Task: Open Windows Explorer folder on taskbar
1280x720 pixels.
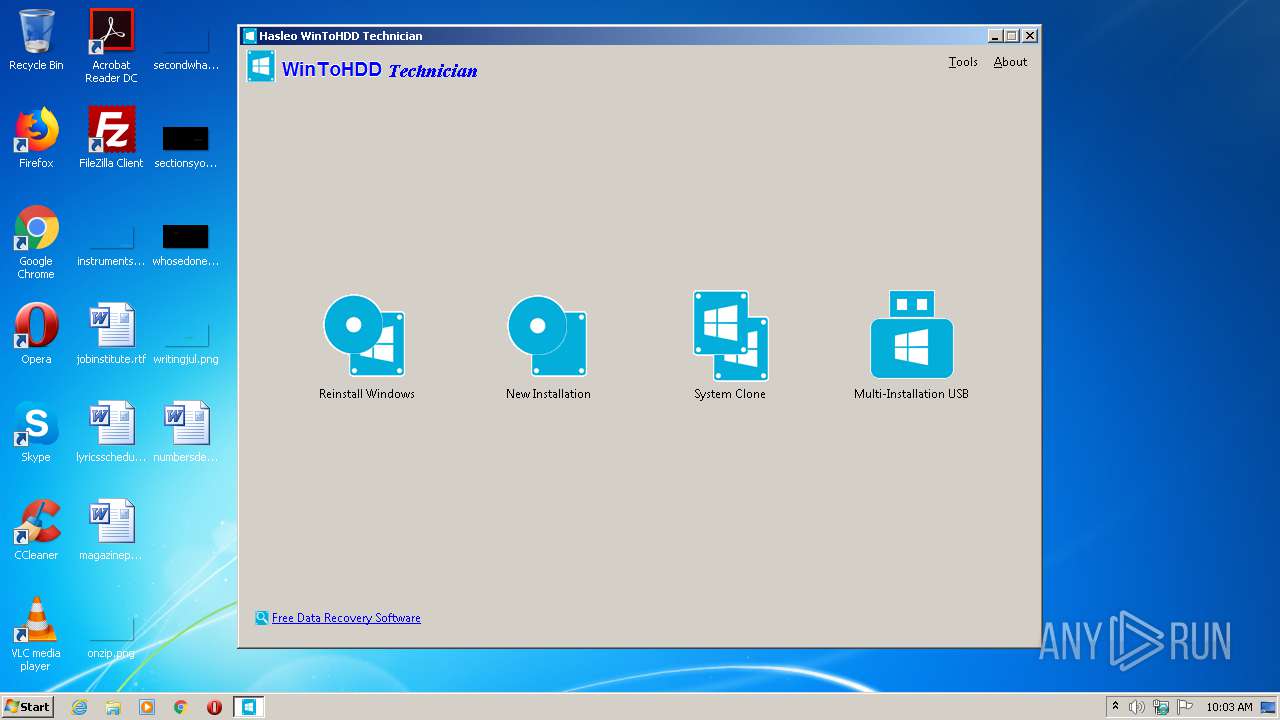Action: coord(113,707)
